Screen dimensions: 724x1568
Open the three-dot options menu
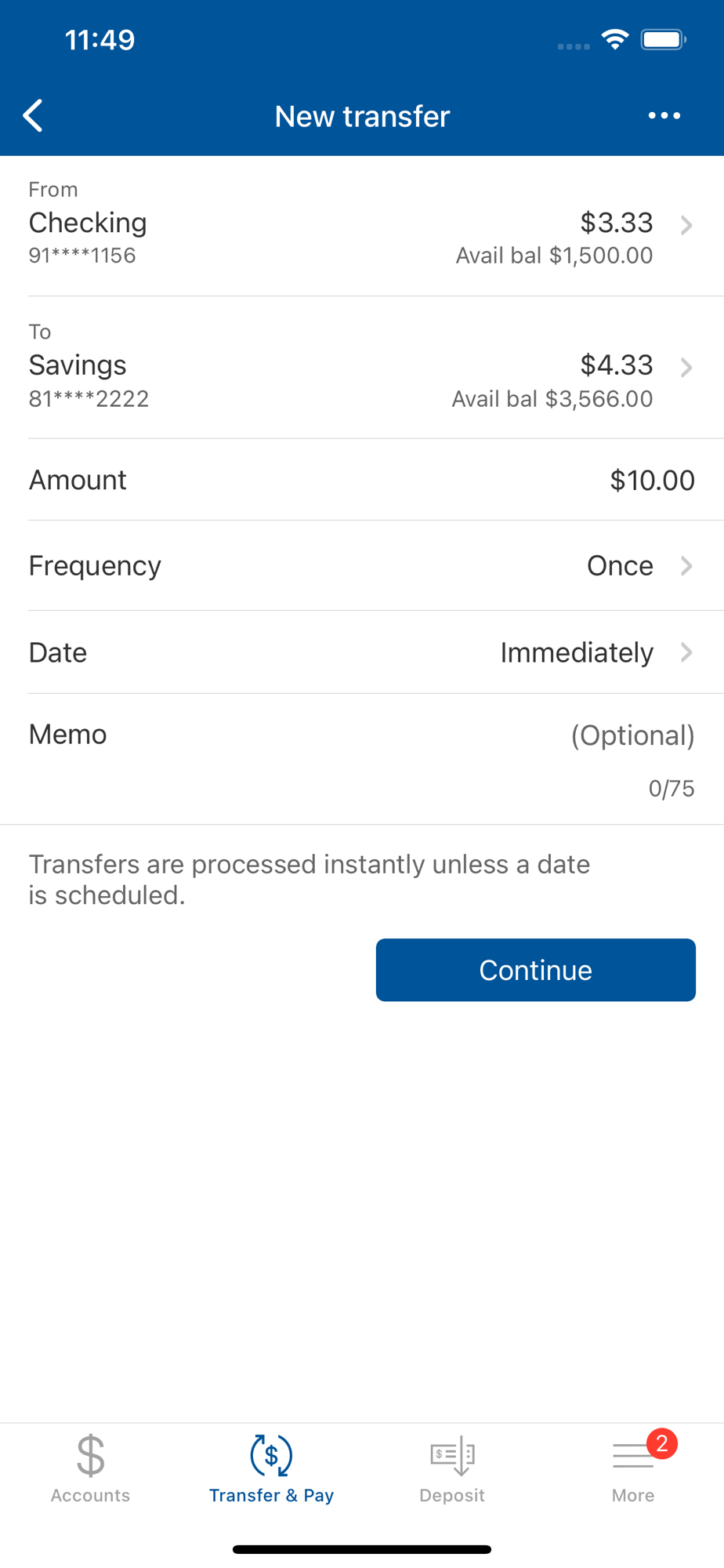click(x=664, y=116)
